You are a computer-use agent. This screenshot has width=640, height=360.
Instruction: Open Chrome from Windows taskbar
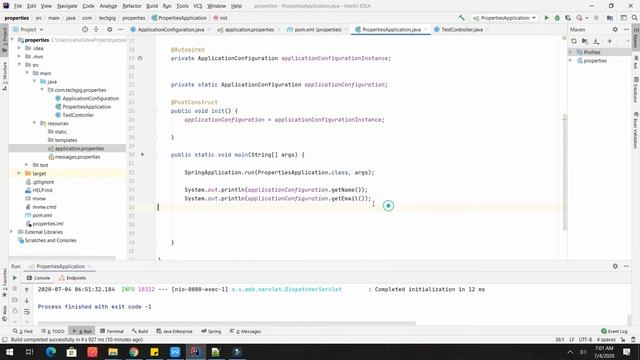[133, 351]
